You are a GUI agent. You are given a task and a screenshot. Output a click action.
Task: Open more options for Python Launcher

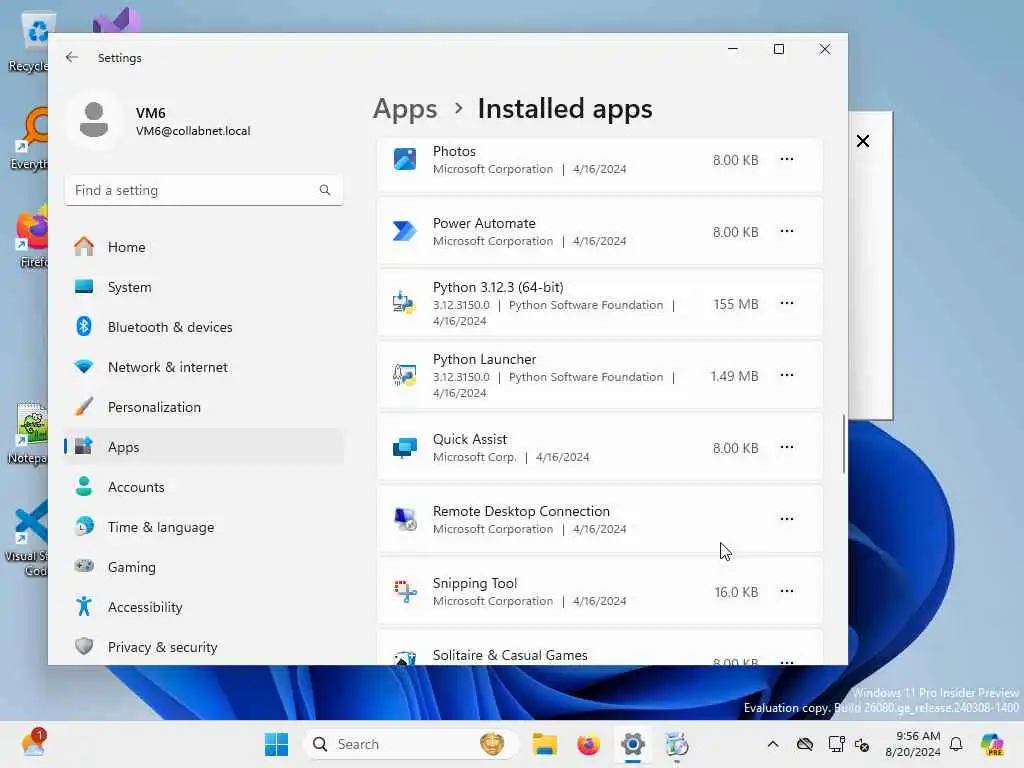pyautogui.click(x=787, y=375)
